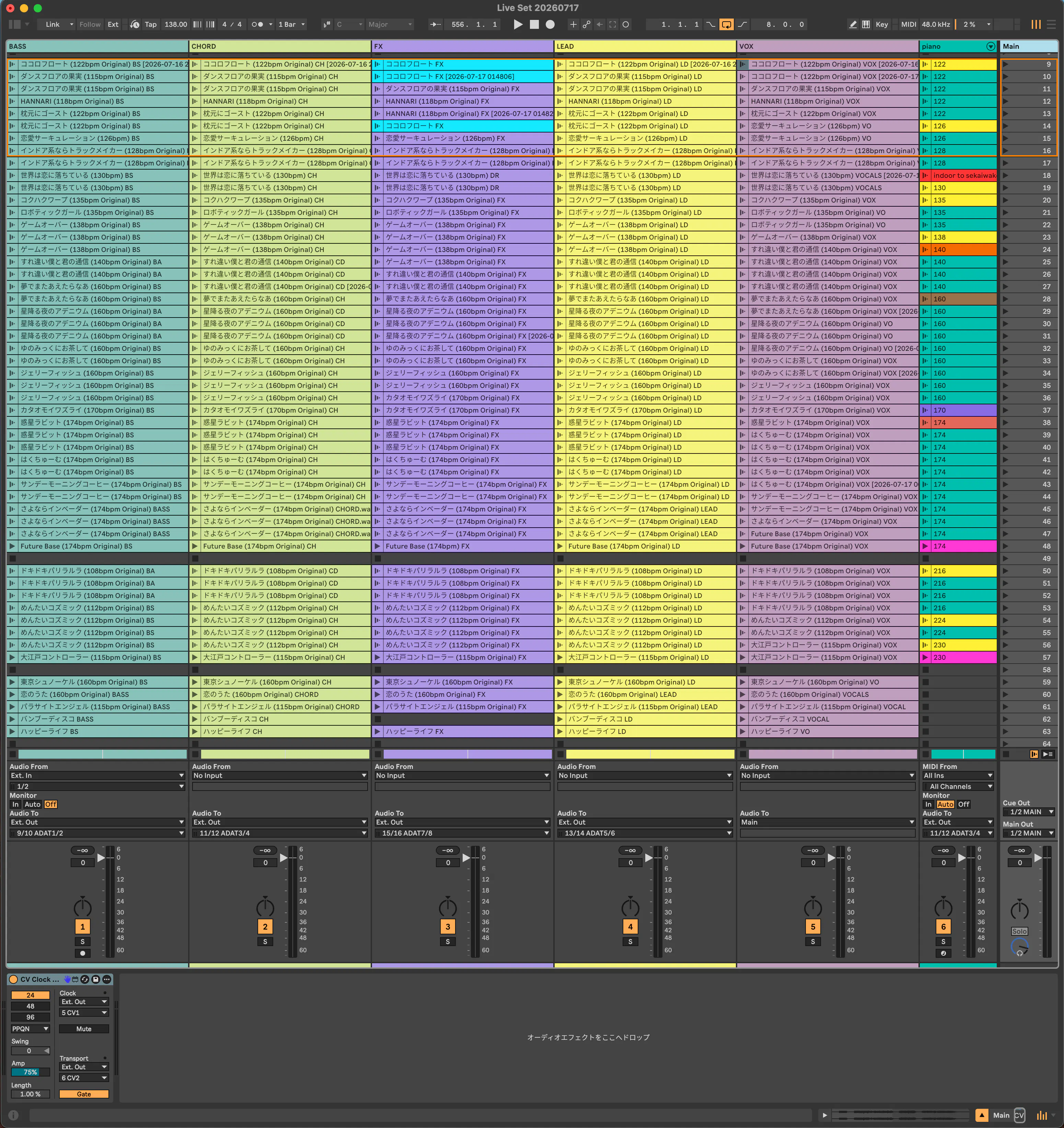Arm the BASS track record button

pos(82,953)
